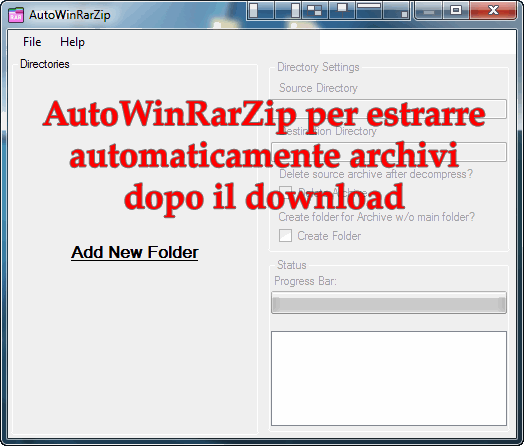Viewport: 524px width, 446px height.
Task: Click the AutoWinRarZip app icon in title bar
Action: [x=16, y=15]
